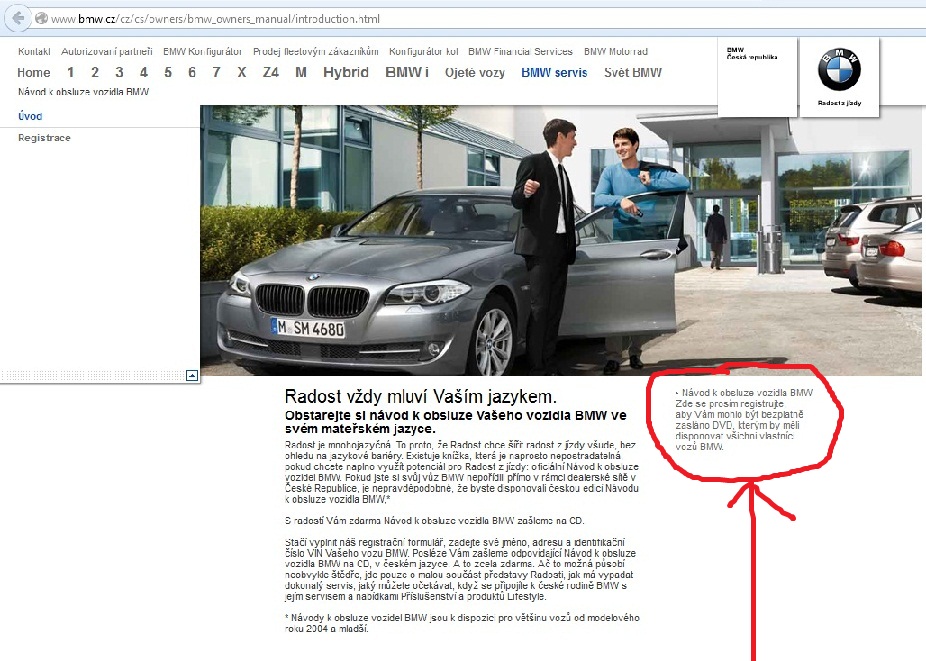Open the Ojeté vozy menu
Screen dimensions: 926x661
pyautogui.click(x=475, y=73)
